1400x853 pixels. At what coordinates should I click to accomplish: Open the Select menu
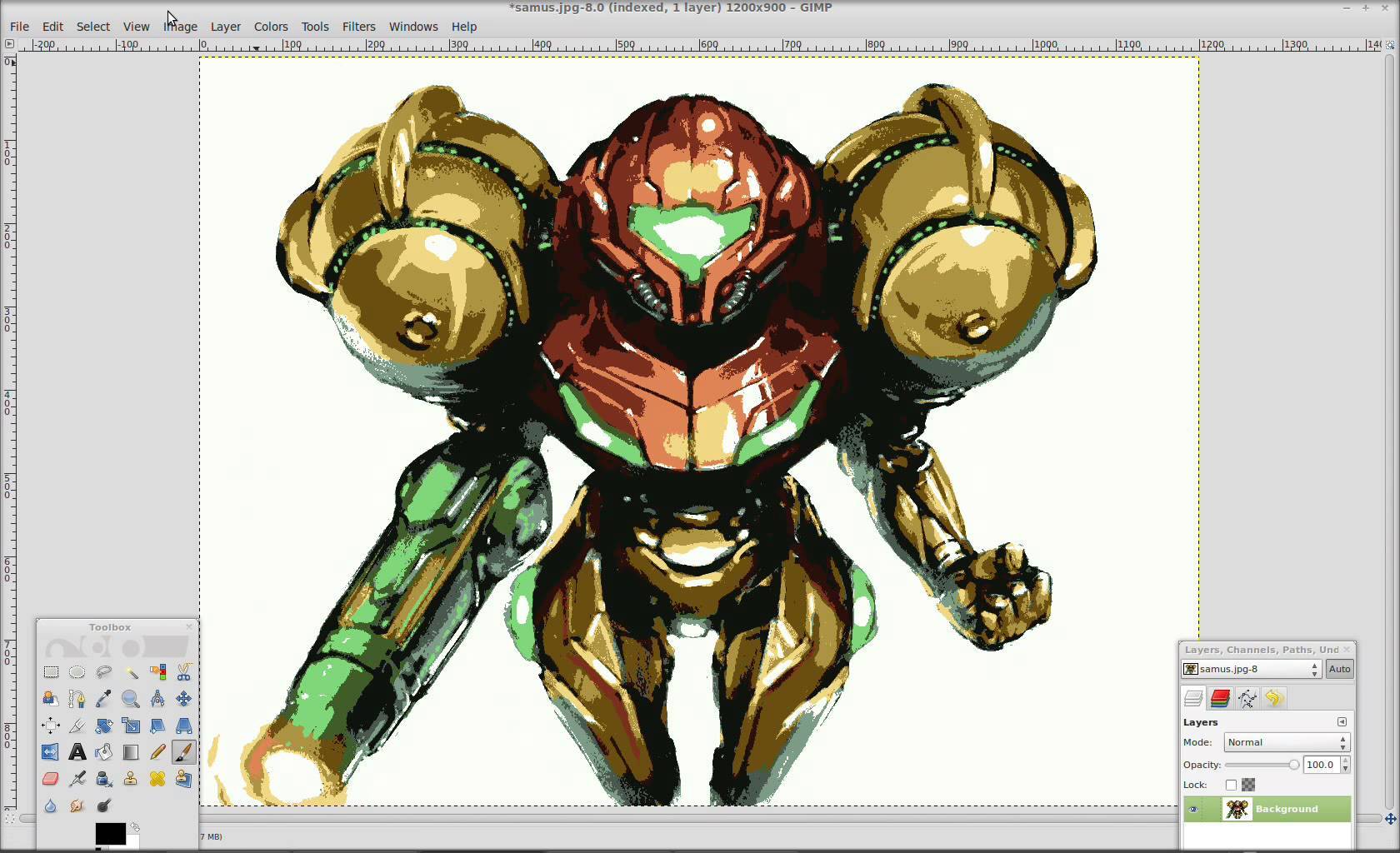(93, 27)
